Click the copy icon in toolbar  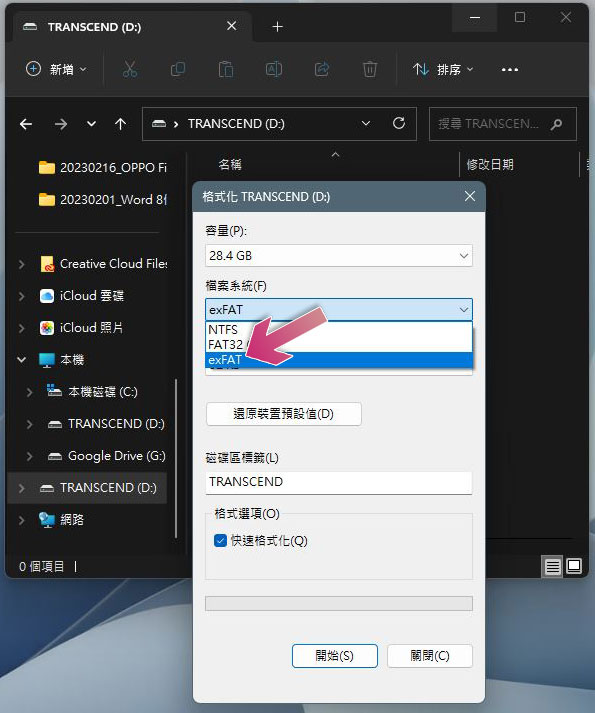pos(178,70)
